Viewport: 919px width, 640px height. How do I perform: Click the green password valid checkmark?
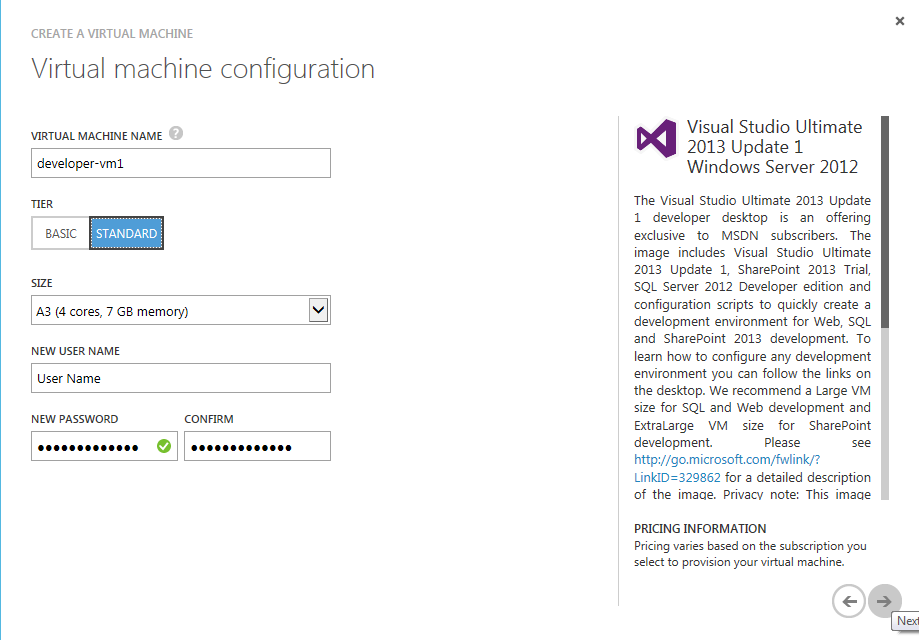tap(164, 447)
